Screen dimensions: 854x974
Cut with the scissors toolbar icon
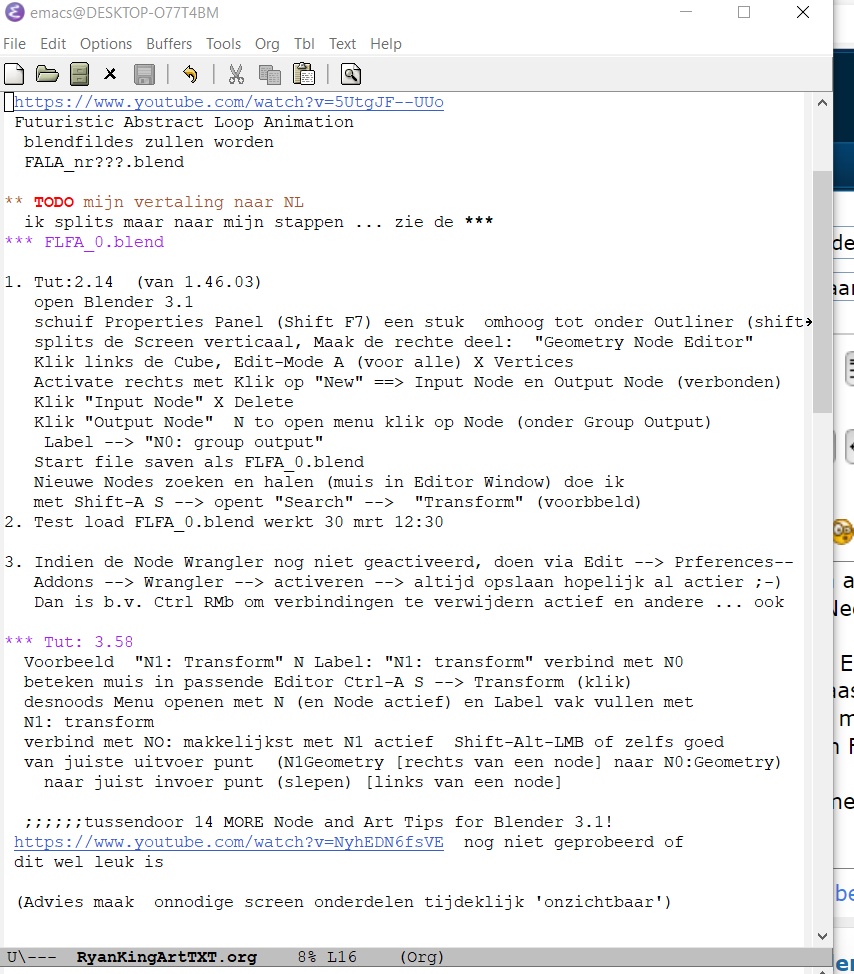pyautogui.click(x=236, y=75)
